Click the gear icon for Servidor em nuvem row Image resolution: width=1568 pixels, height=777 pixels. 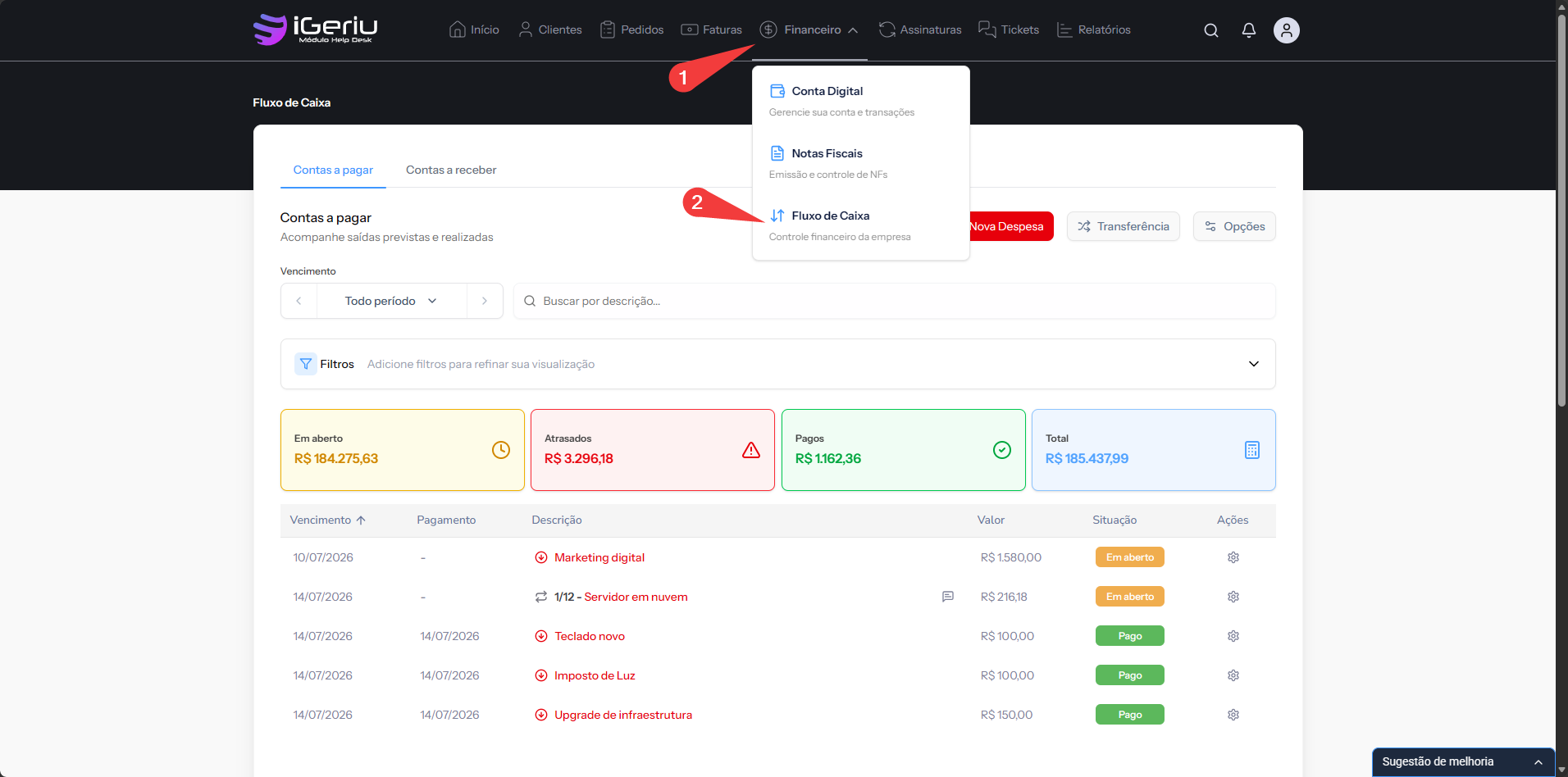tap(1233, 597)
